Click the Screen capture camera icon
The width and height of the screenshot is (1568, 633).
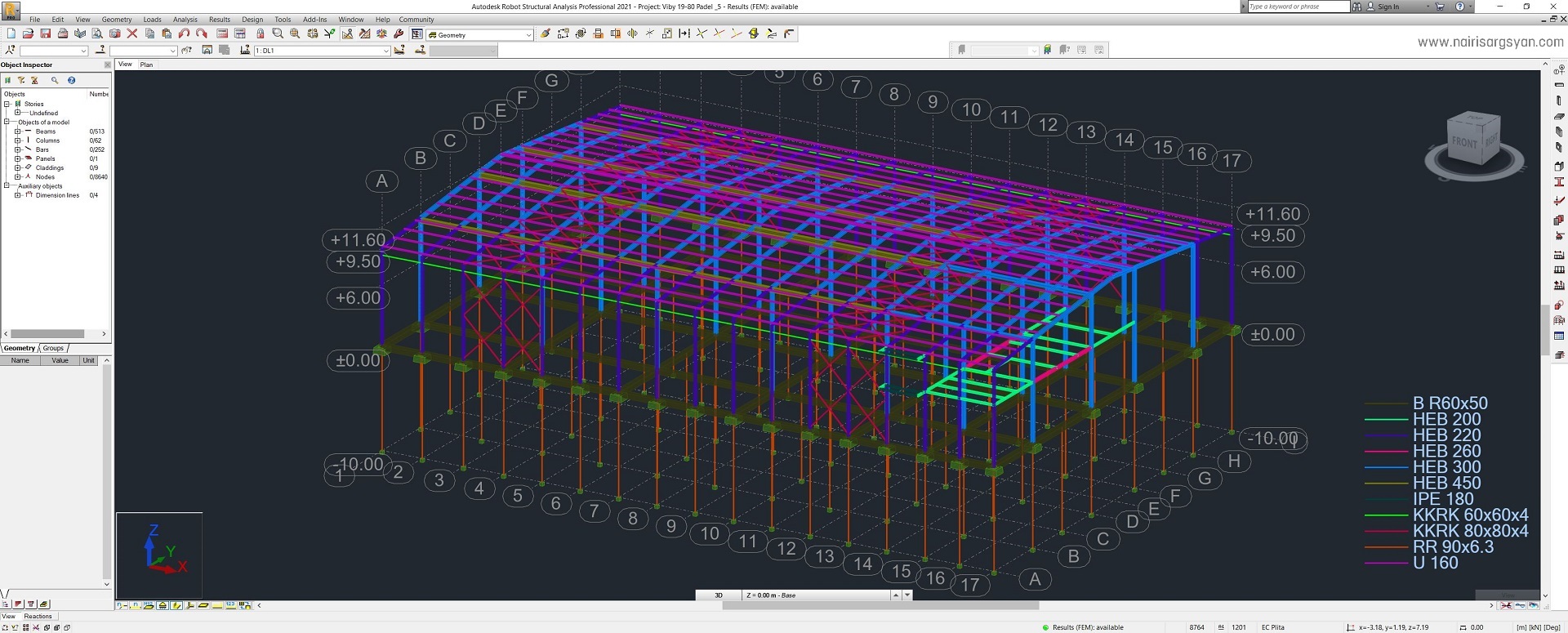point(114,33)
